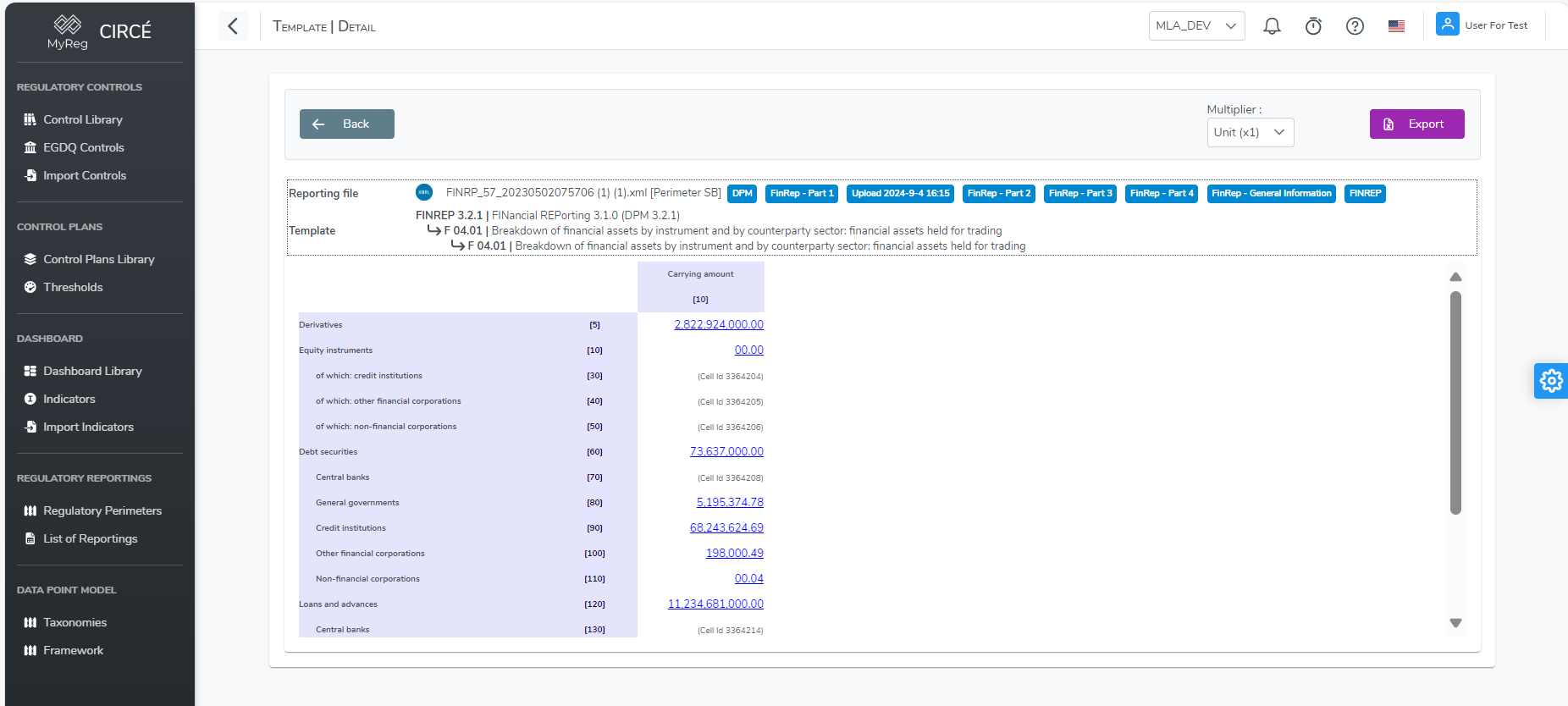This screenshot has height=706, width=1568.
Task: Open the timer stopwatch icon
Action: (1313, 26)
